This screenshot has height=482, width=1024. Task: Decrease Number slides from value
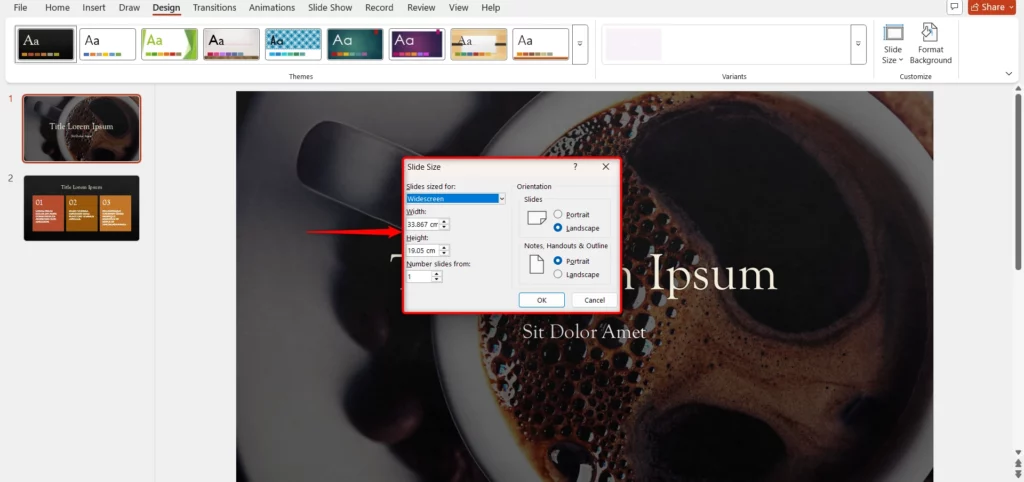click(x=438, y=280)
